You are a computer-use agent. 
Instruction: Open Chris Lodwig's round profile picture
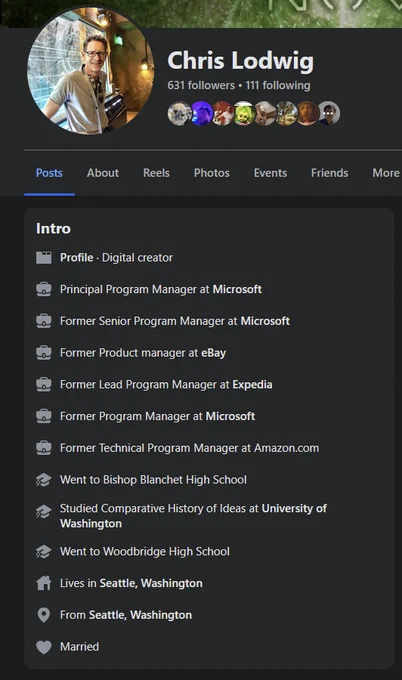[90, 70]
